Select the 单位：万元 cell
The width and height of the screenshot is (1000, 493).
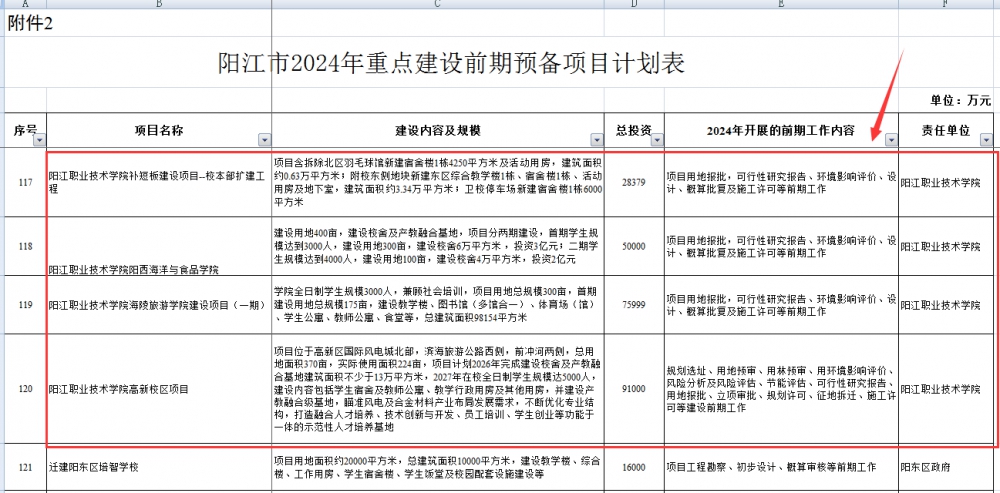960,100
